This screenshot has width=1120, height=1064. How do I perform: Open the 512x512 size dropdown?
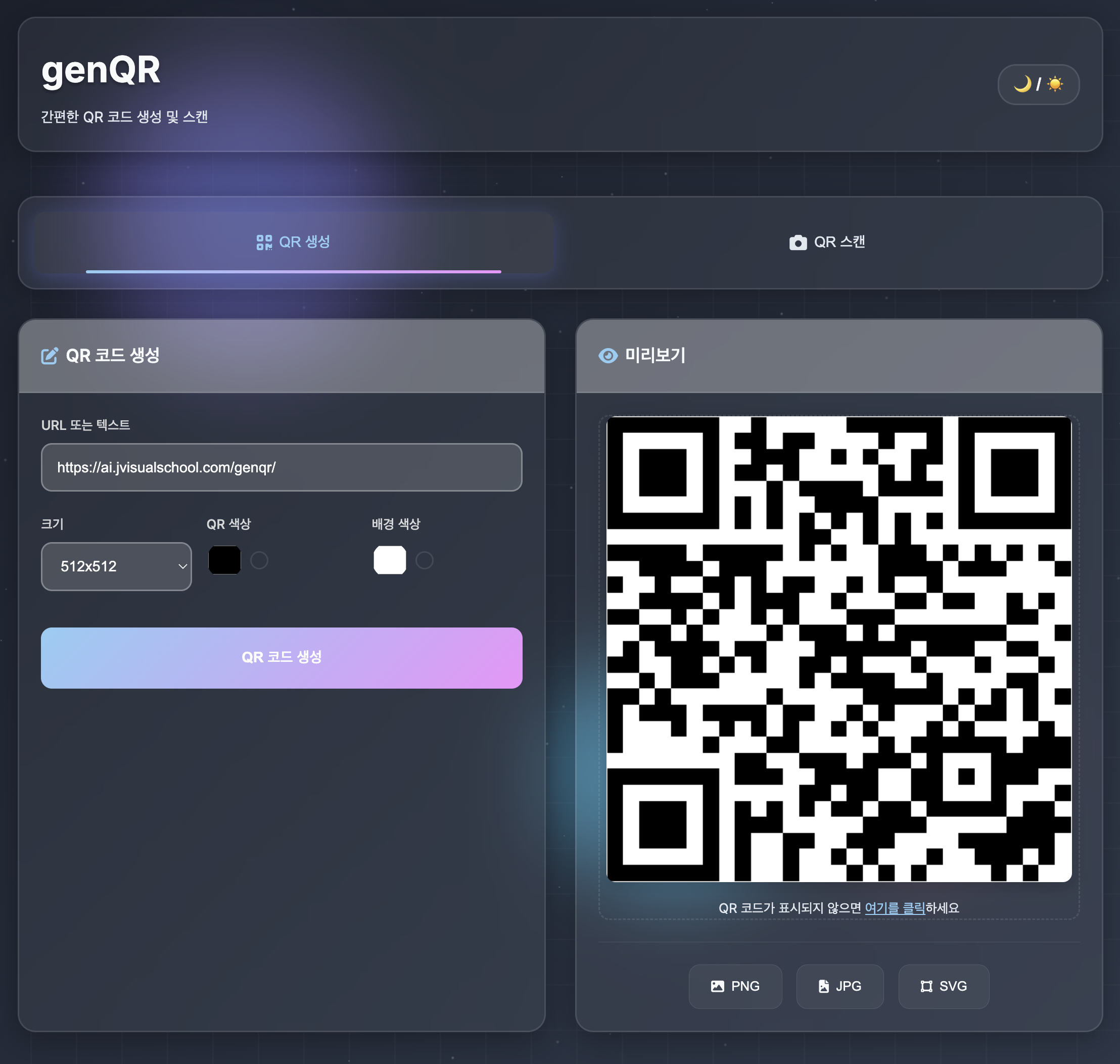[x=116, y=566]
